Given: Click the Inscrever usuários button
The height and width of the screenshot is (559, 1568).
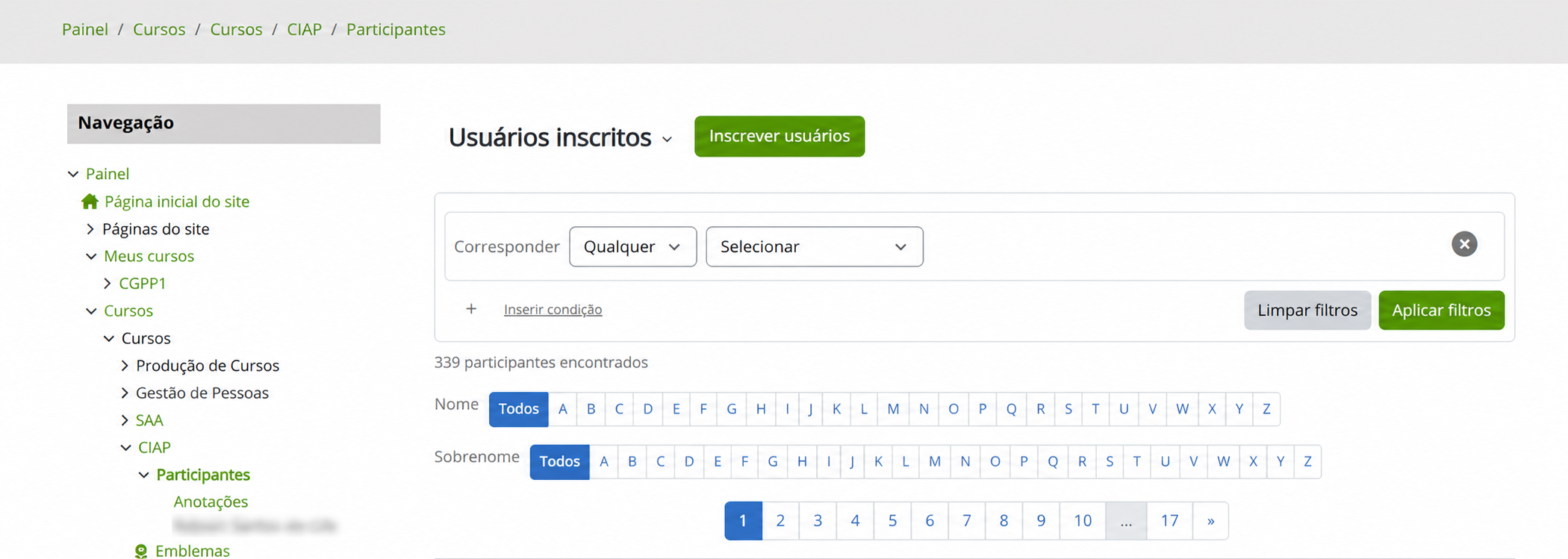Looking at the screenshot, I should coord(780,136).
